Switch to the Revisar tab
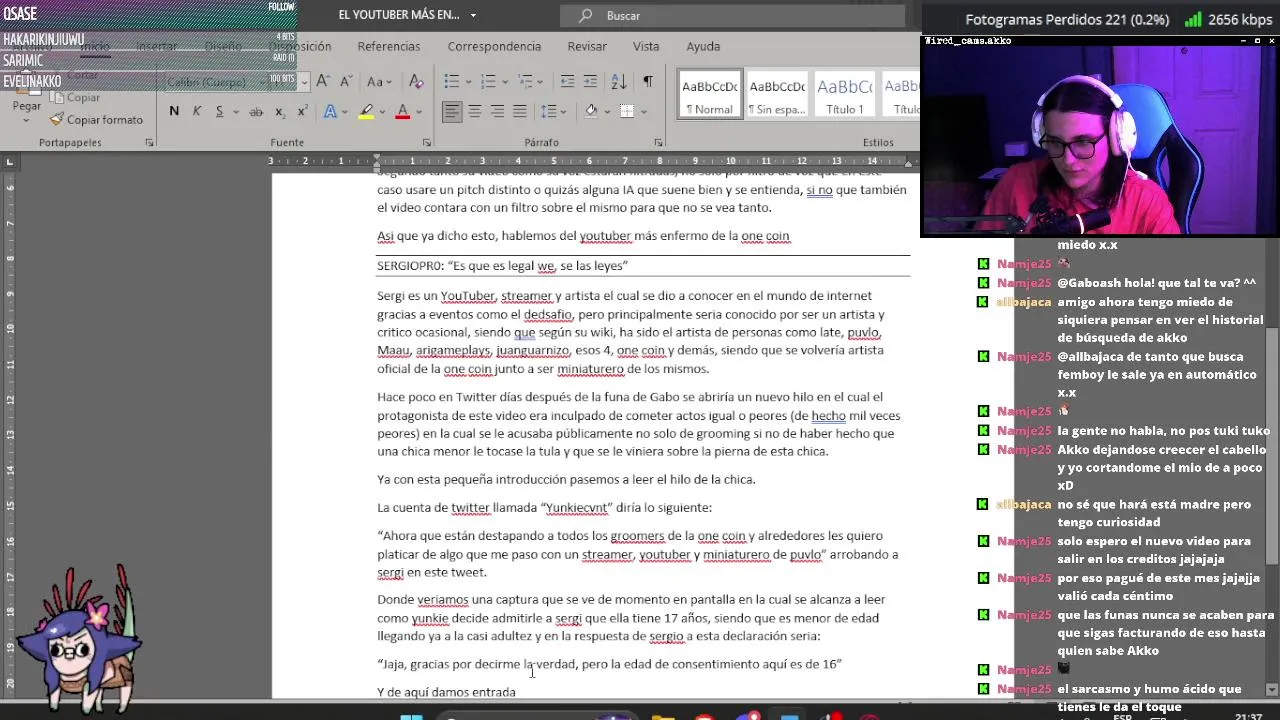1280x720 pixels. [x=587, y=46]
